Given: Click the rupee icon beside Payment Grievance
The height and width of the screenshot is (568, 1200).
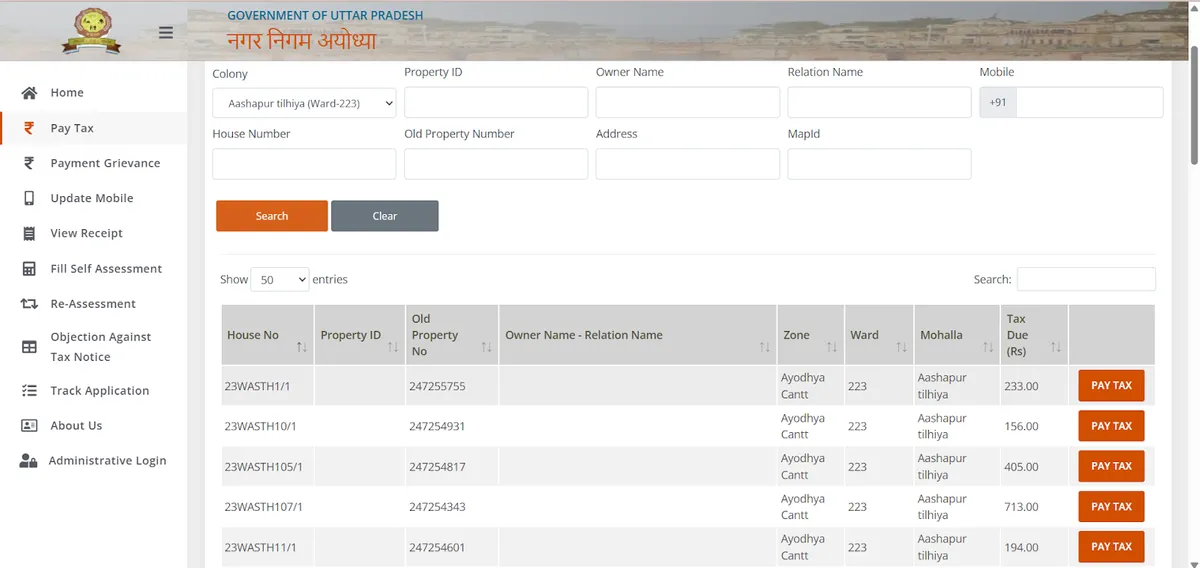Looking at the screenshot, I should 30,163.
